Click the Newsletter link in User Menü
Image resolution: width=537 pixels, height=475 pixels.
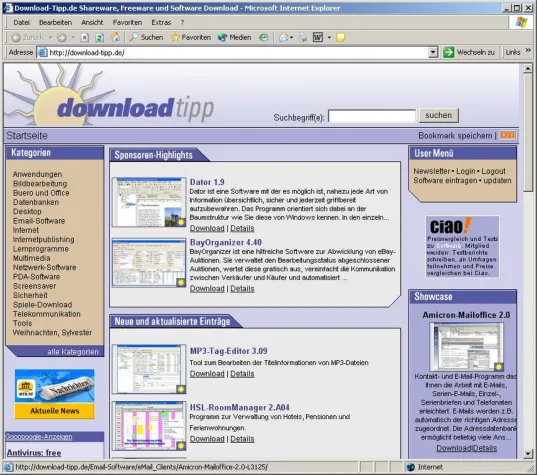(432, 171)
